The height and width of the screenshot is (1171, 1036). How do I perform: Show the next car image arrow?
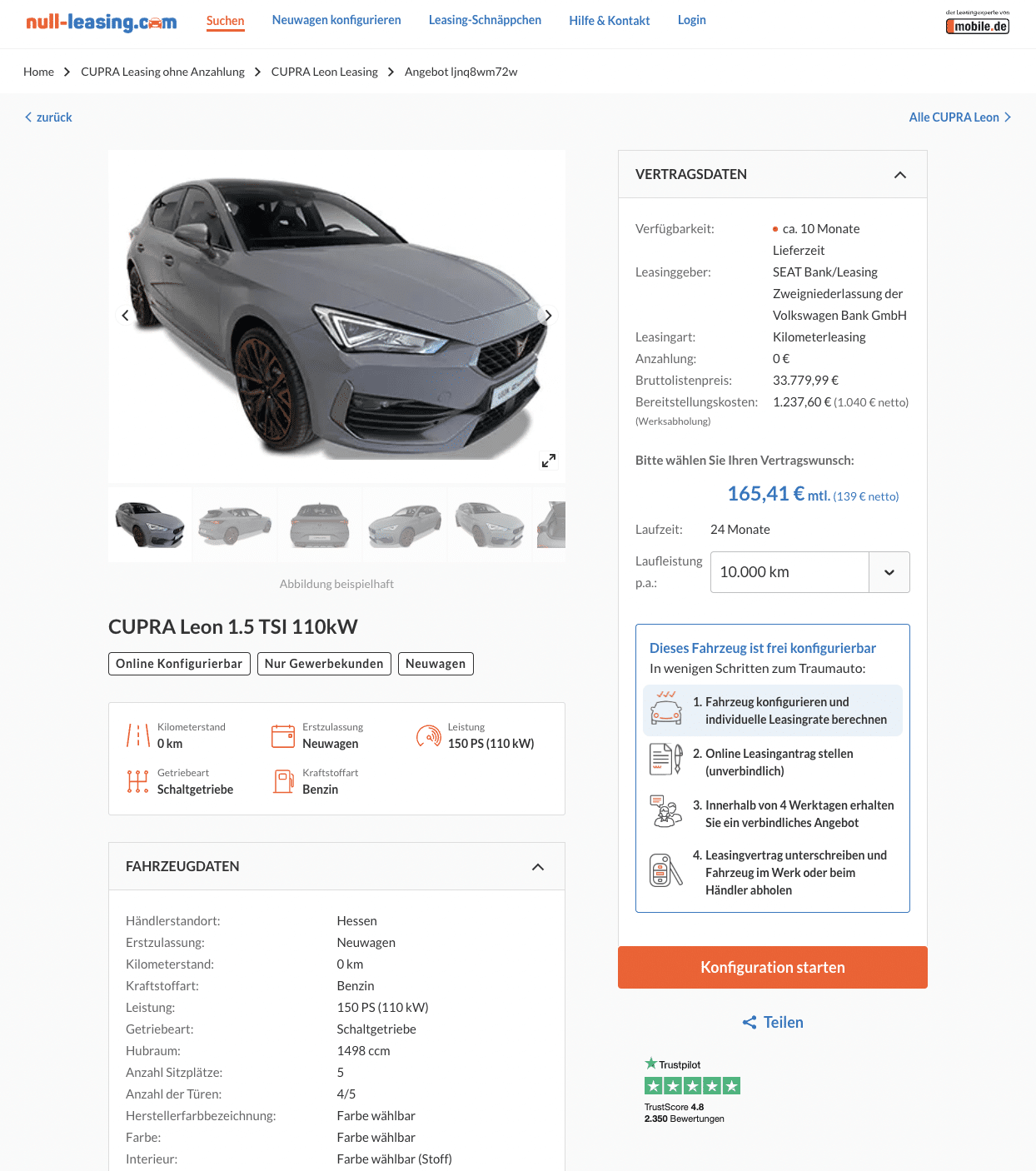pos(548,316)
